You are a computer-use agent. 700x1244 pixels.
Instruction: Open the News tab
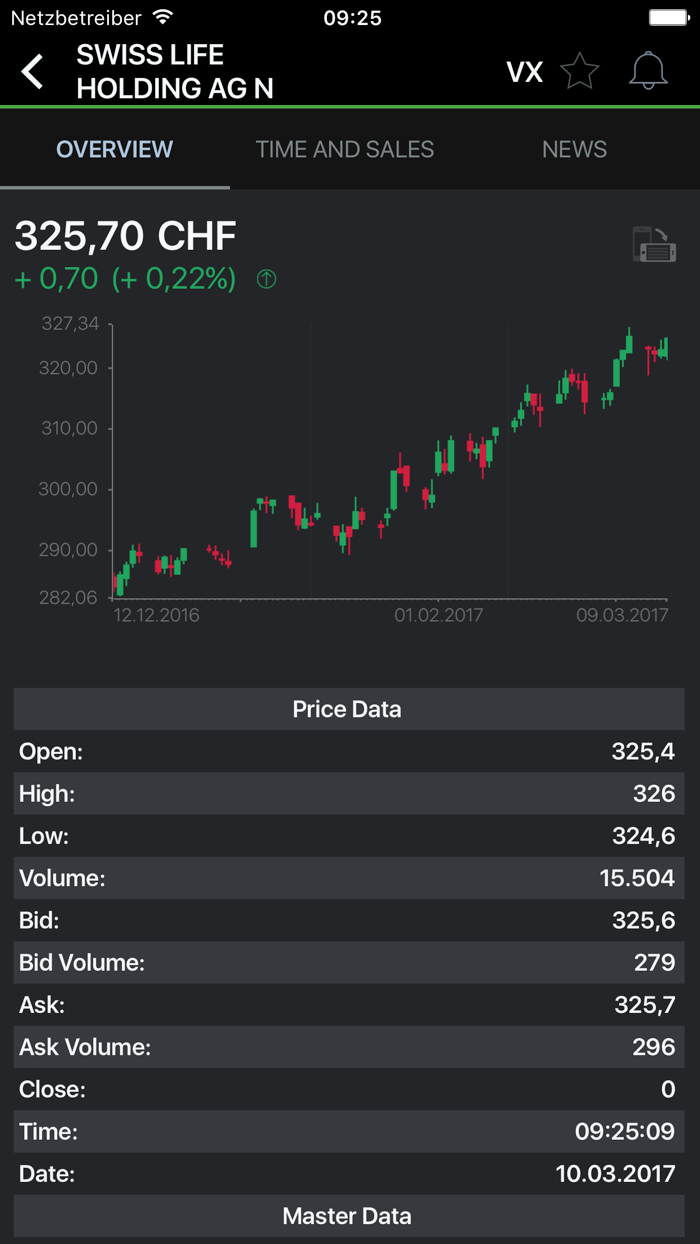click(x=575, y=148)
